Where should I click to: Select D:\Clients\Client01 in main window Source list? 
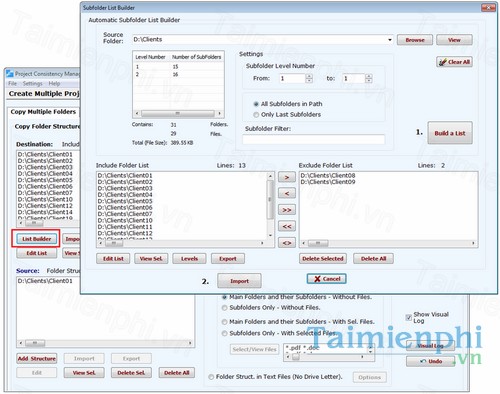pos(45,281)
